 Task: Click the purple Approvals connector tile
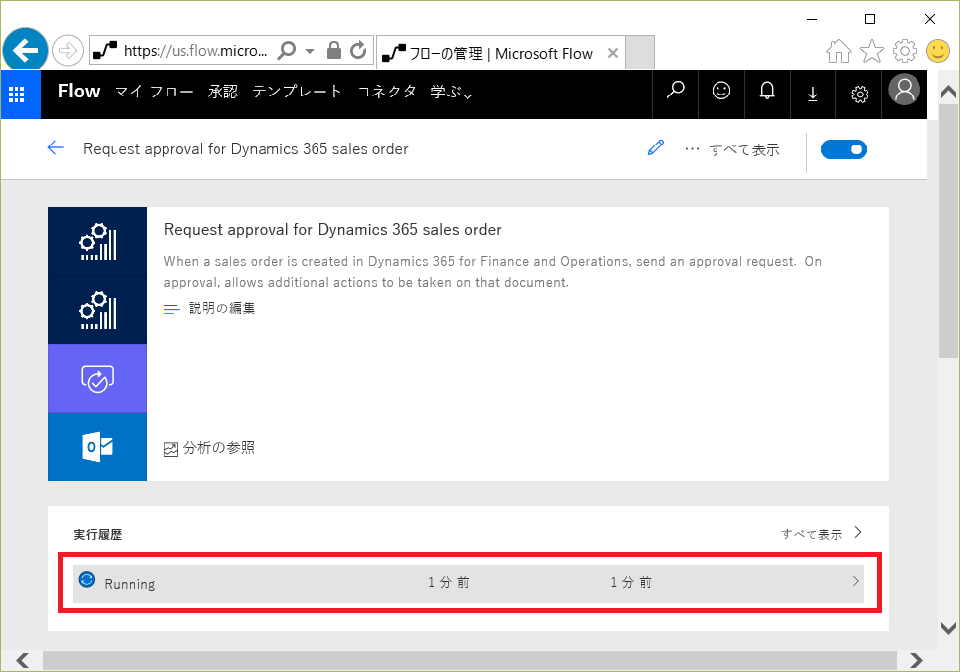[x=97, y=378]
